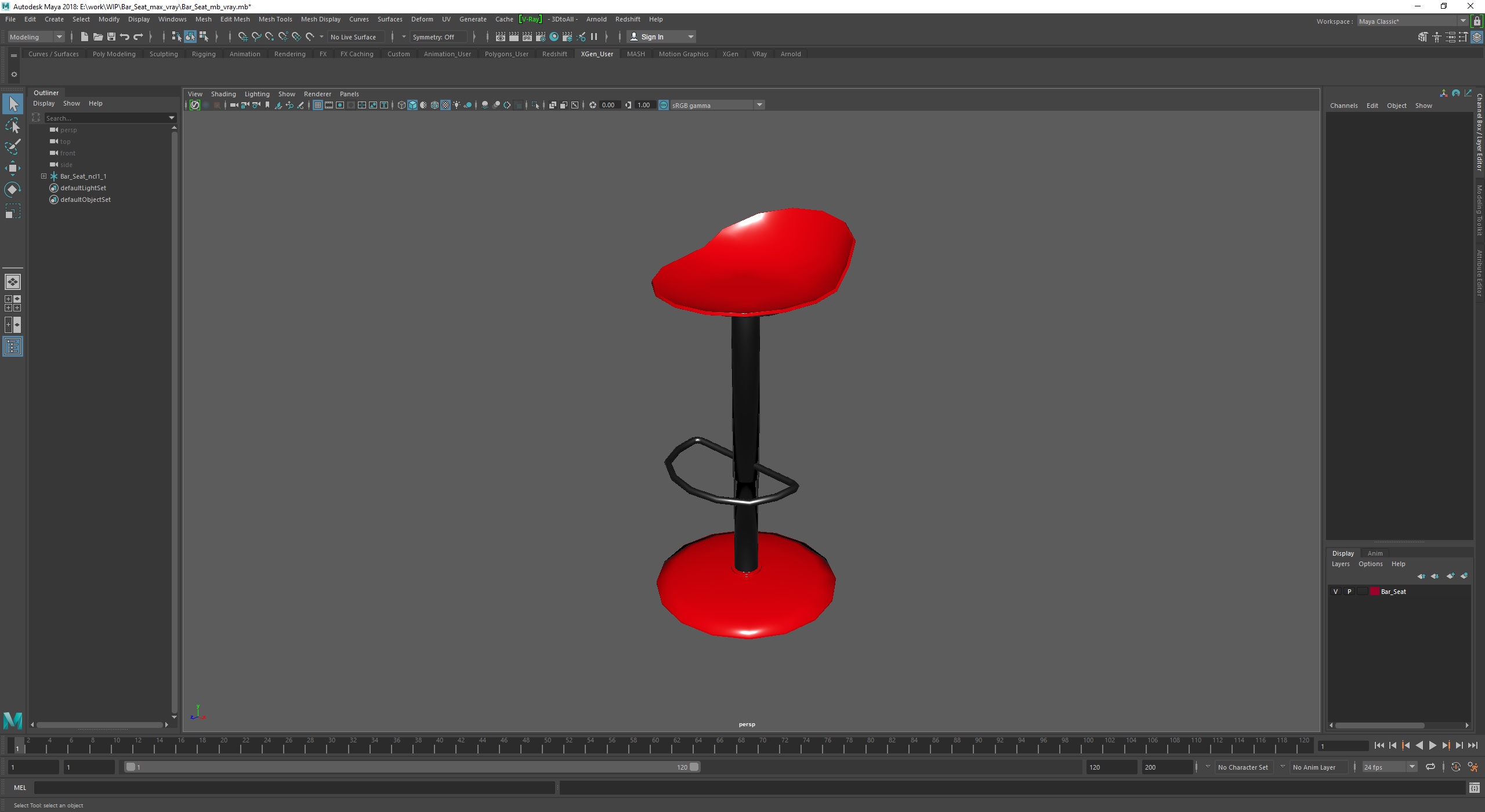This screenshot has width=1485, height=812.
Task: Click the MEL command line input
Action: click(x=294, y=788)
